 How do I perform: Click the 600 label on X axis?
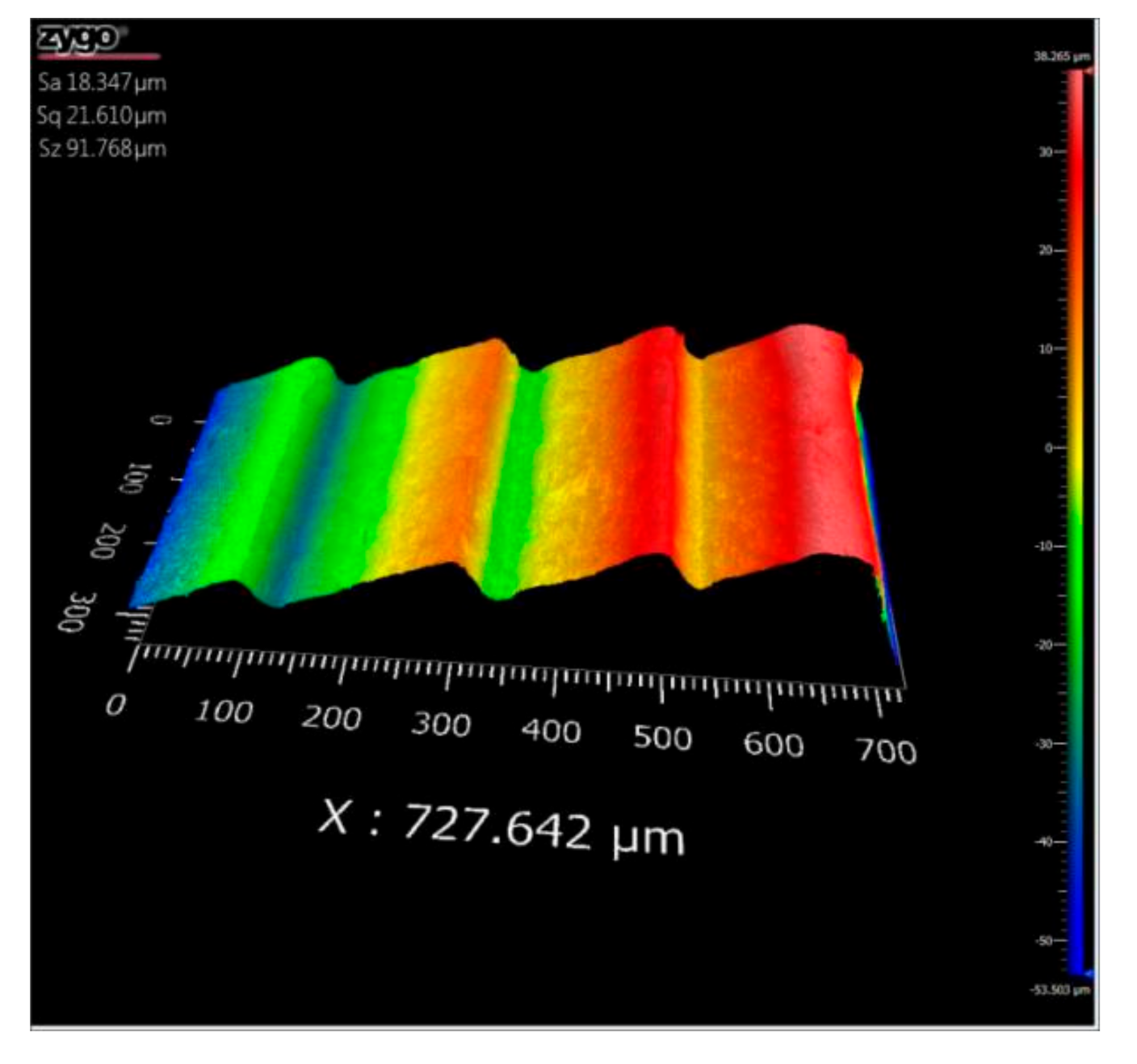(774, 744)
